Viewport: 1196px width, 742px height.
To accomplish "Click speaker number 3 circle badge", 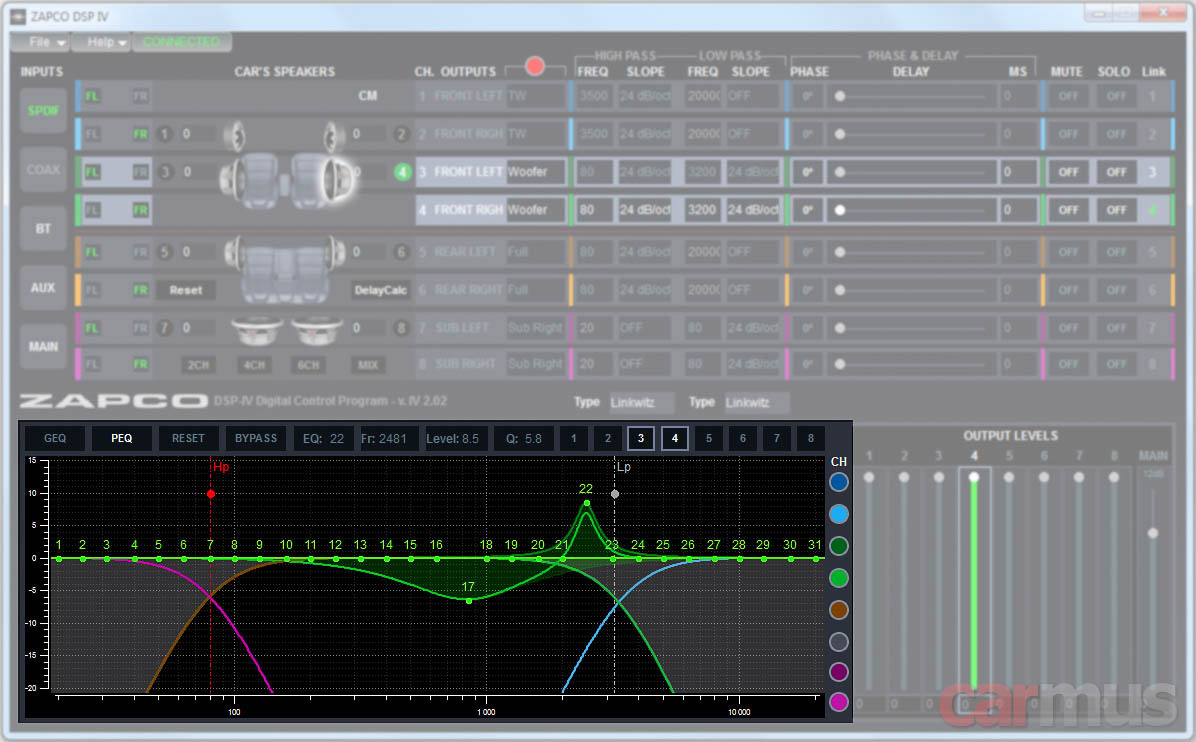I will click(x=165, y=172).
